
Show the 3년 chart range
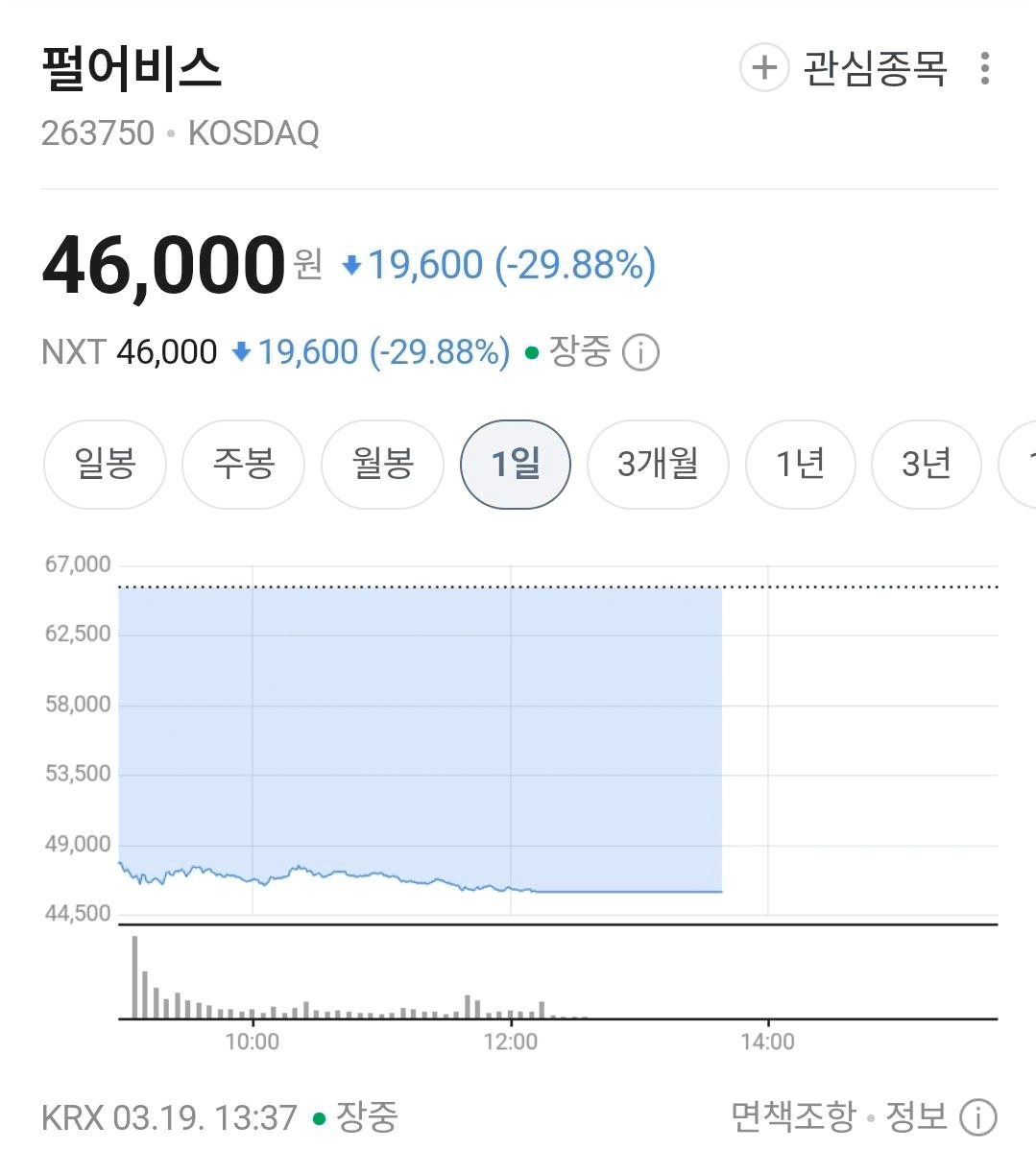click(x=926, y=465)
